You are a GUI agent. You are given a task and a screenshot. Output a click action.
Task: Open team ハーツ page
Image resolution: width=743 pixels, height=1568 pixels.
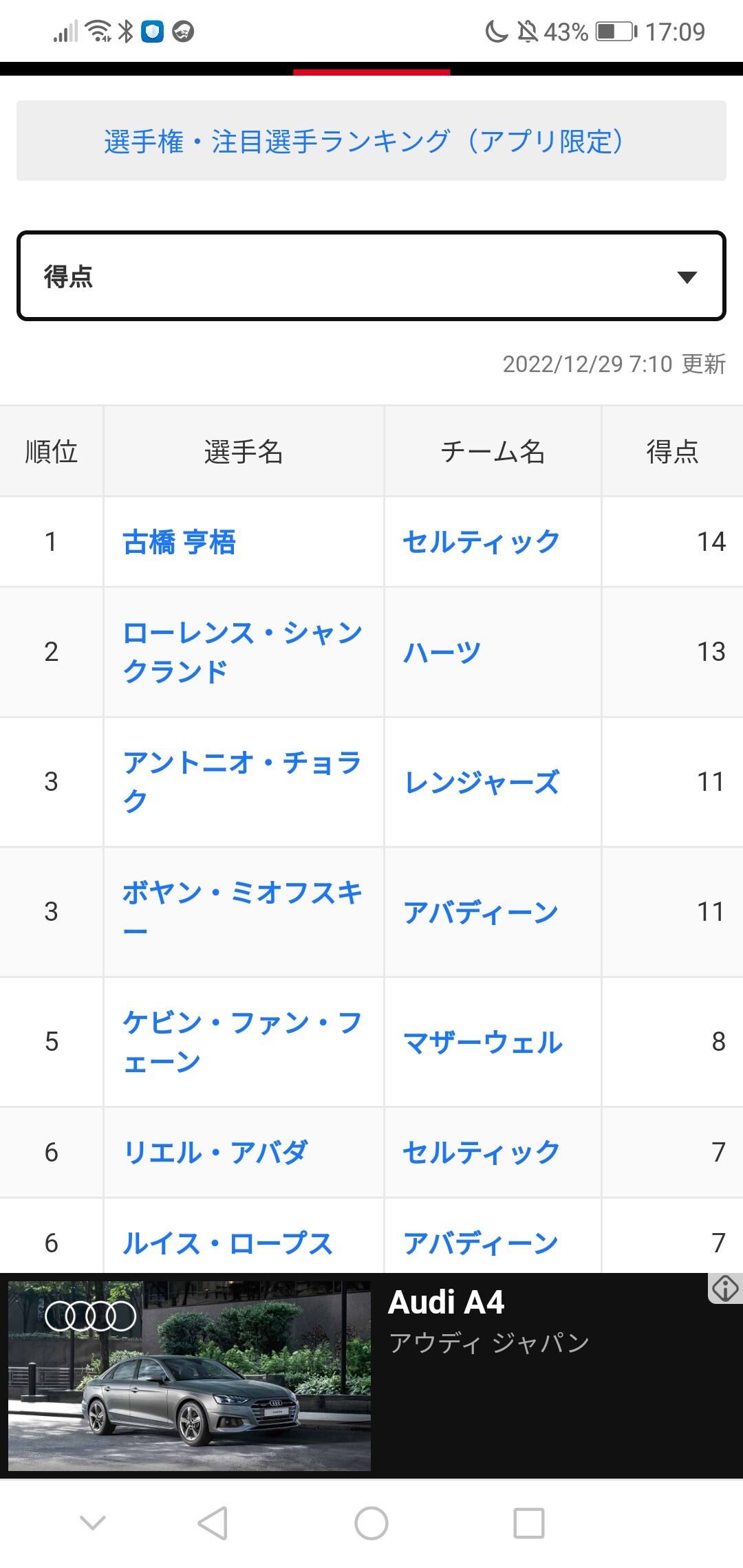pyautogui.click(x=442, y=652)
